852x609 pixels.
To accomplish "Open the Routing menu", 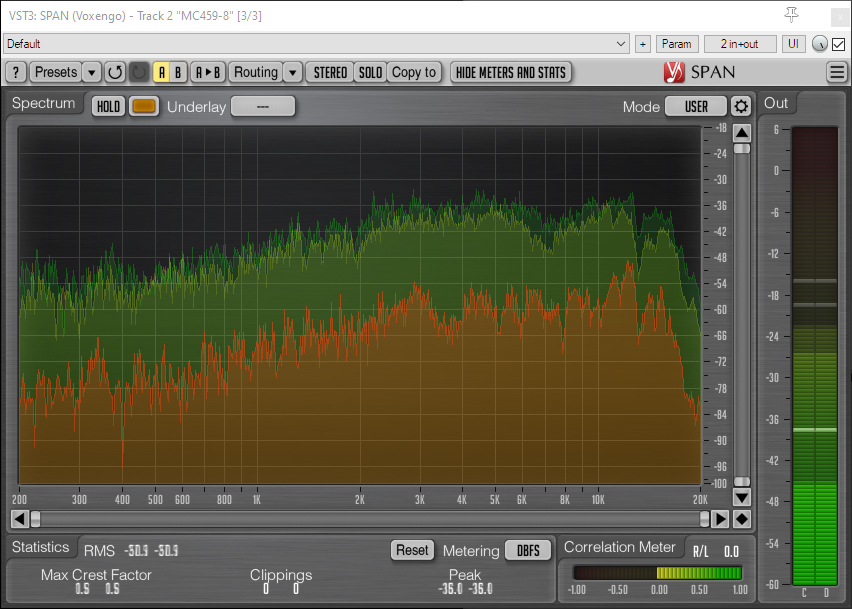I will tap(256, 72).
